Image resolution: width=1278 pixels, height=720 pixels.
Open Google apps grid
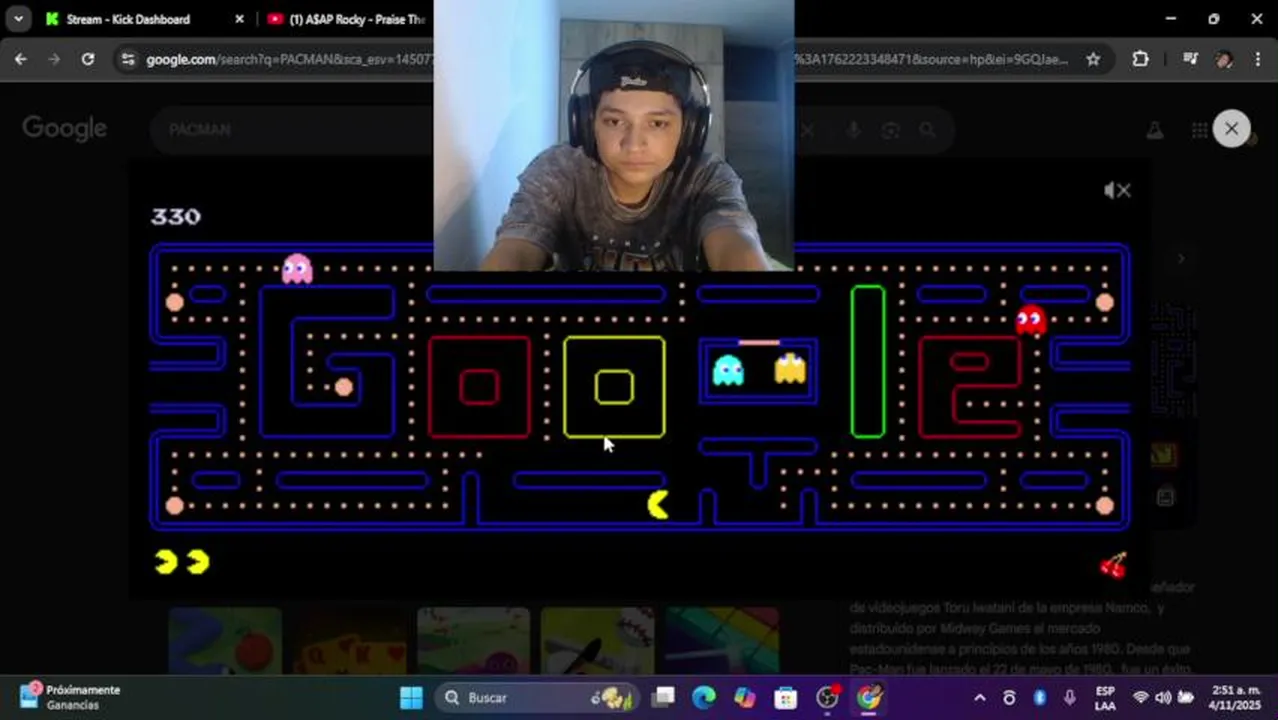pyautogui.click(x=1199, y=130)
